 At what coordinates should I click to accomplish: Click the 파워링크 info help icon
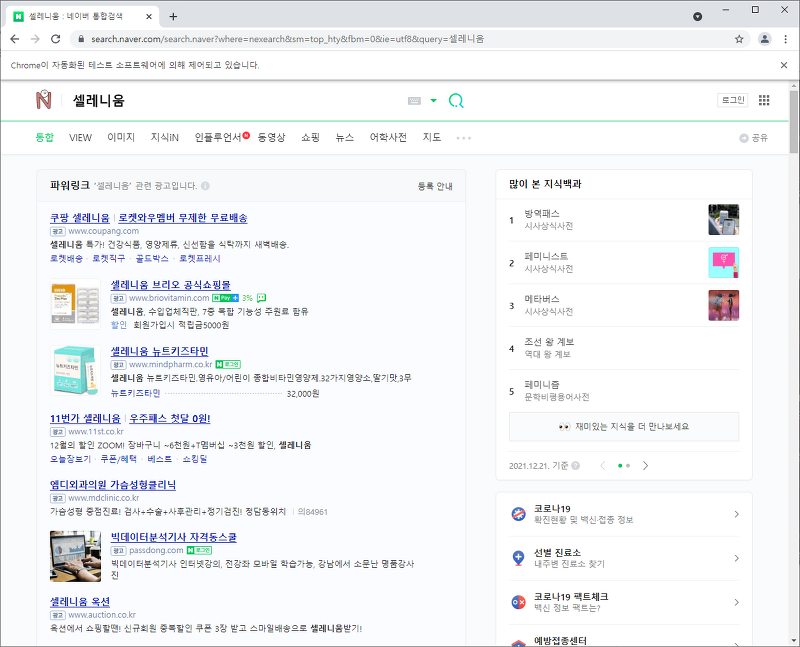205,186
